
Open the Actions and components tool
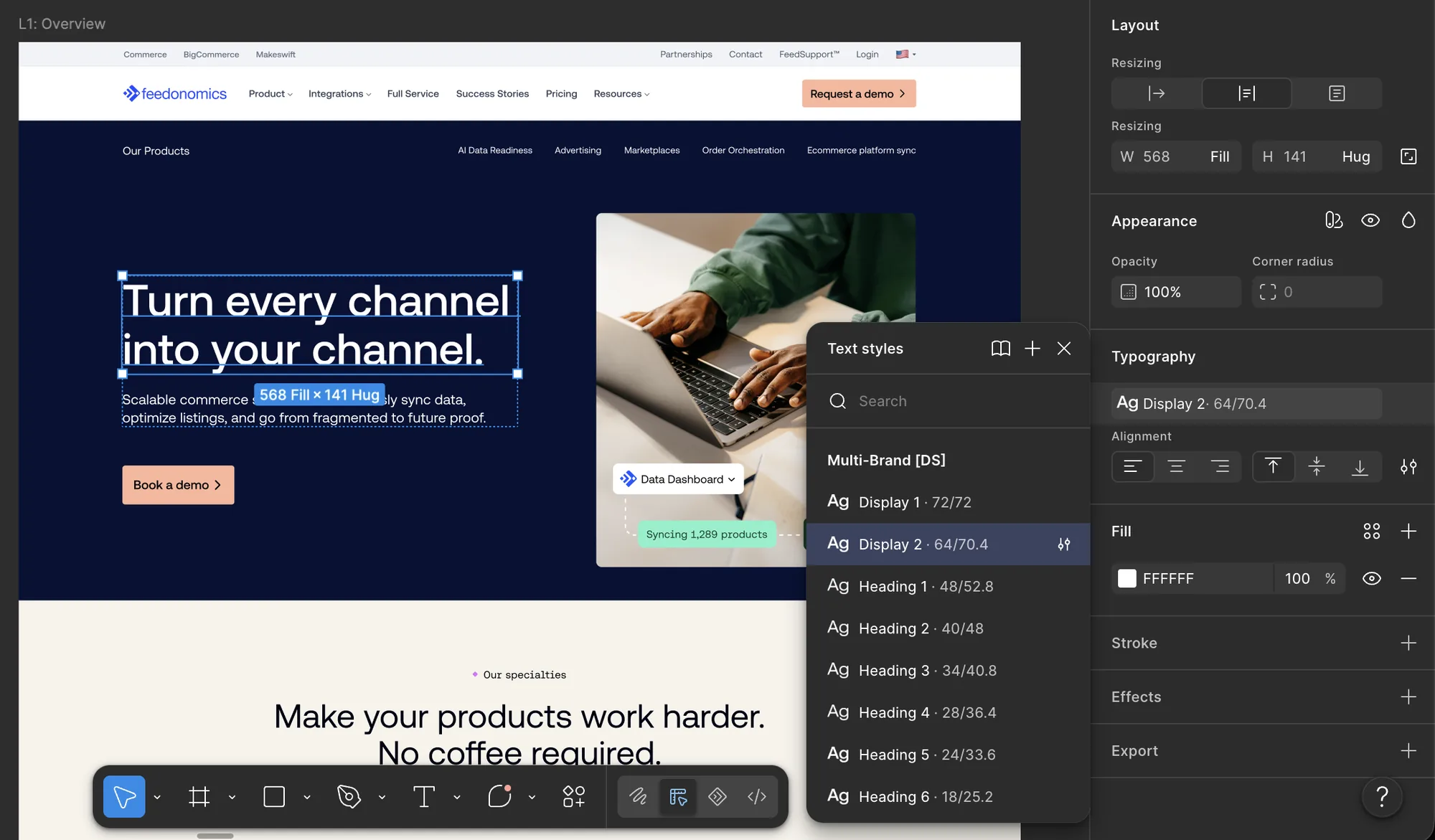(x=573, y=796)
